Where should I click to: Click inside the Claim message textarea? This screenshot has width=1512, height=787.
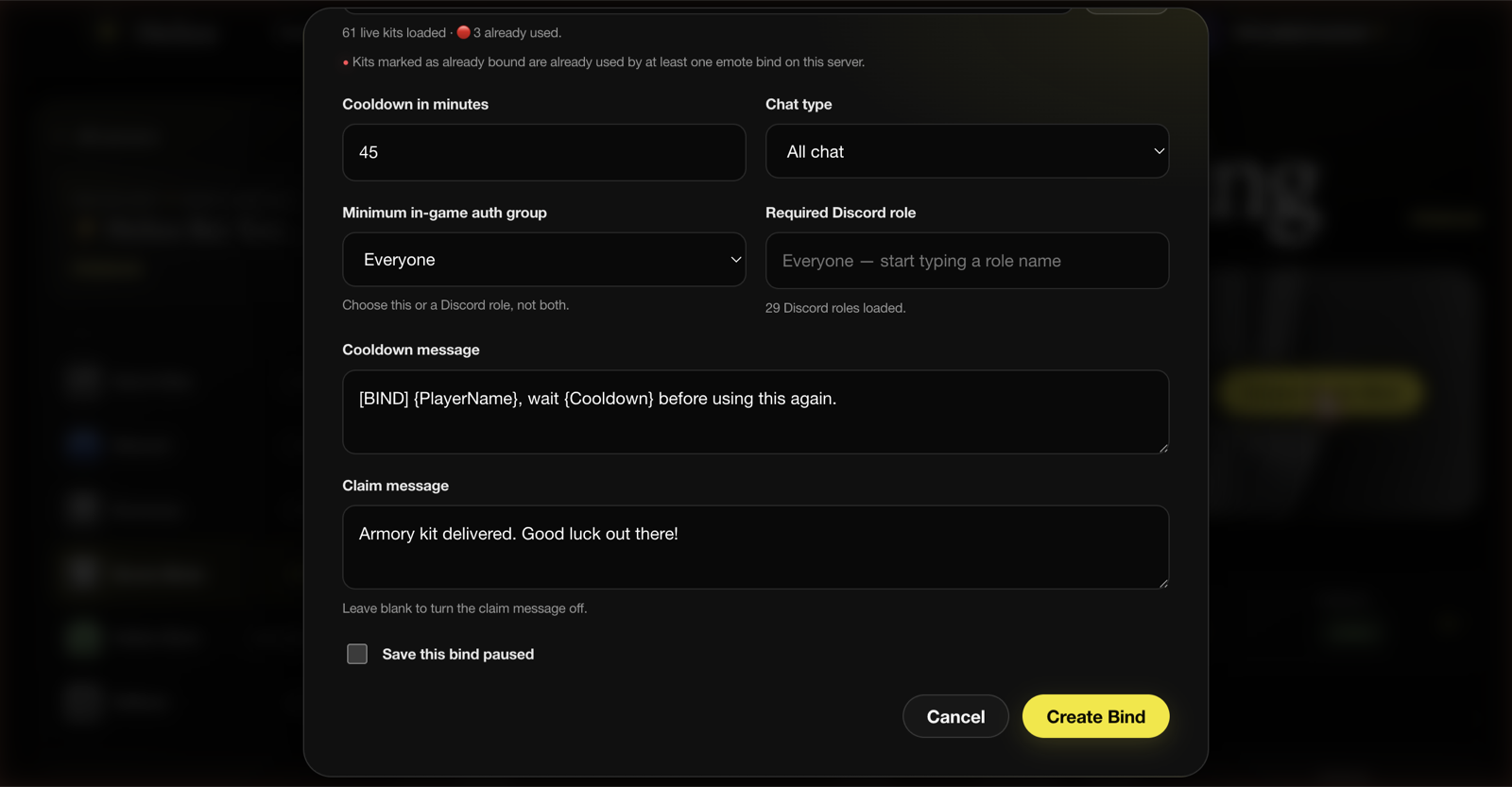tap(755, 547)
